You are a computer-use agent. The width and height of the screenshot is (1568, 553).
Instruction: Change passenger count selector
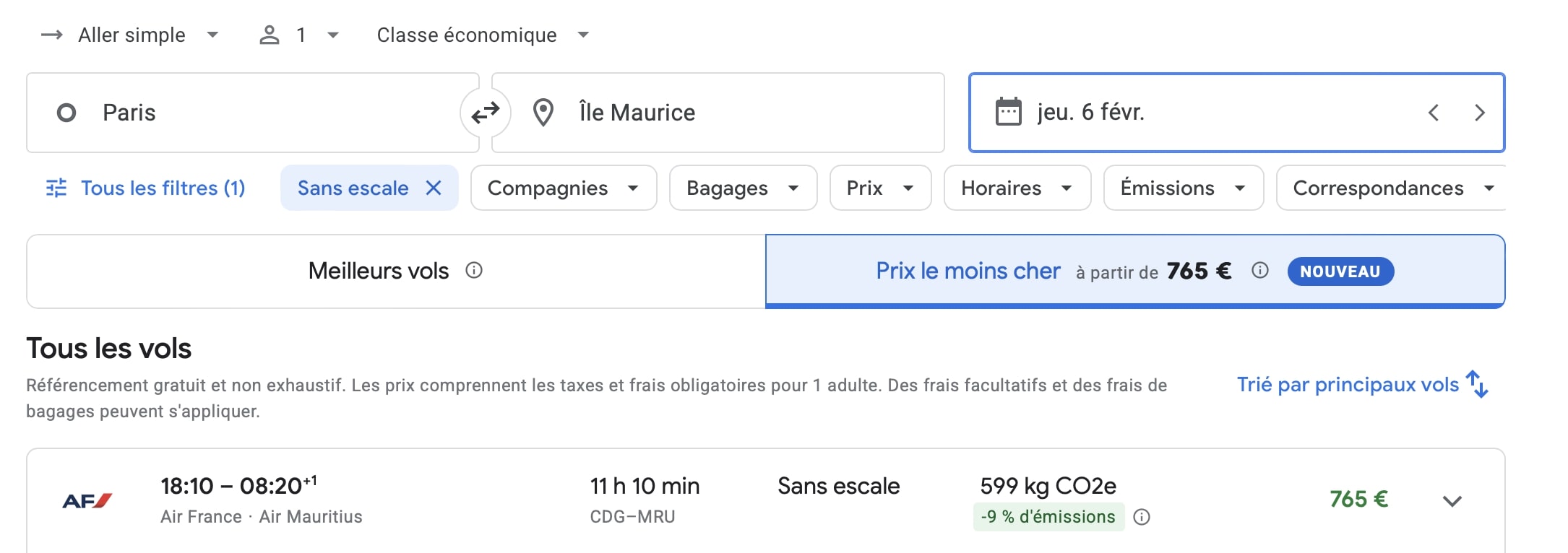point(299,35)
